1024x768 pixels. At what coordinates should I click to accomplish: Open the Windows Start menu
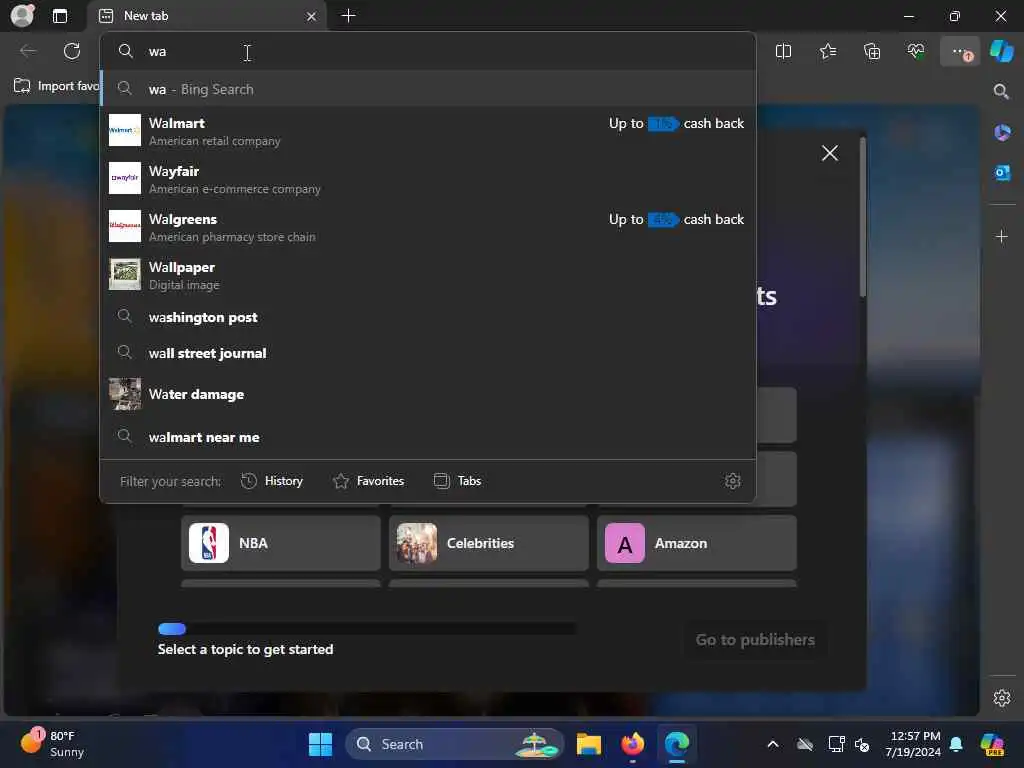point(320,744)
